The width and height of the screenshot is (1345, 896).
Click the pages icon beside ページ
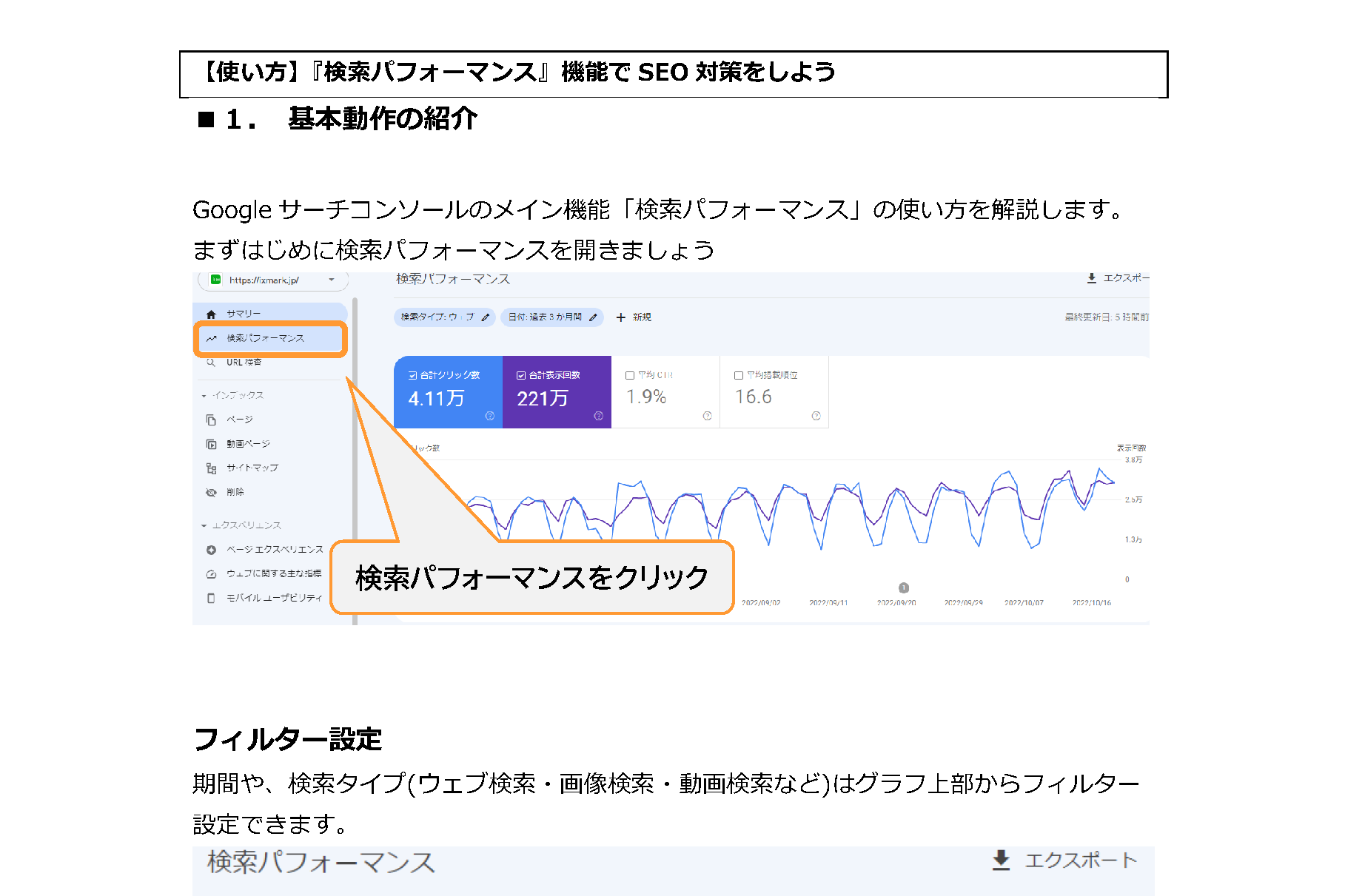pyautogui.click(x=211, y=420)
